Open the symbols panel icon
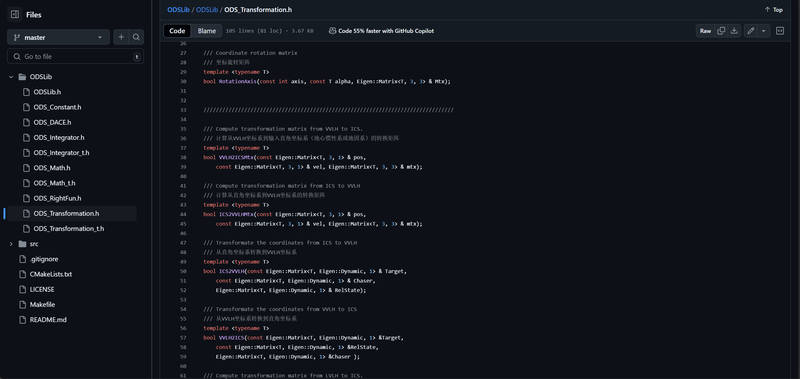The image size is (800, 379). point(780,31)
